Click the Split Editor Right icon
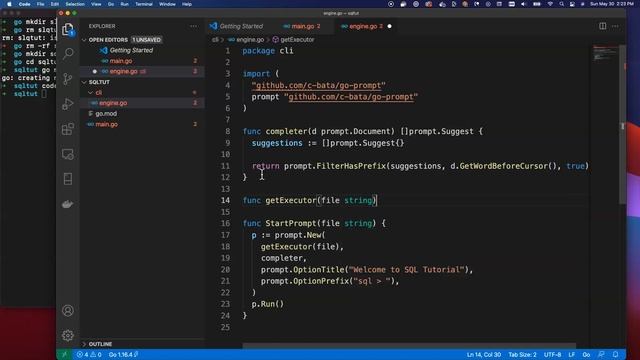Screen dimensions: 640x360 [602, 26]
